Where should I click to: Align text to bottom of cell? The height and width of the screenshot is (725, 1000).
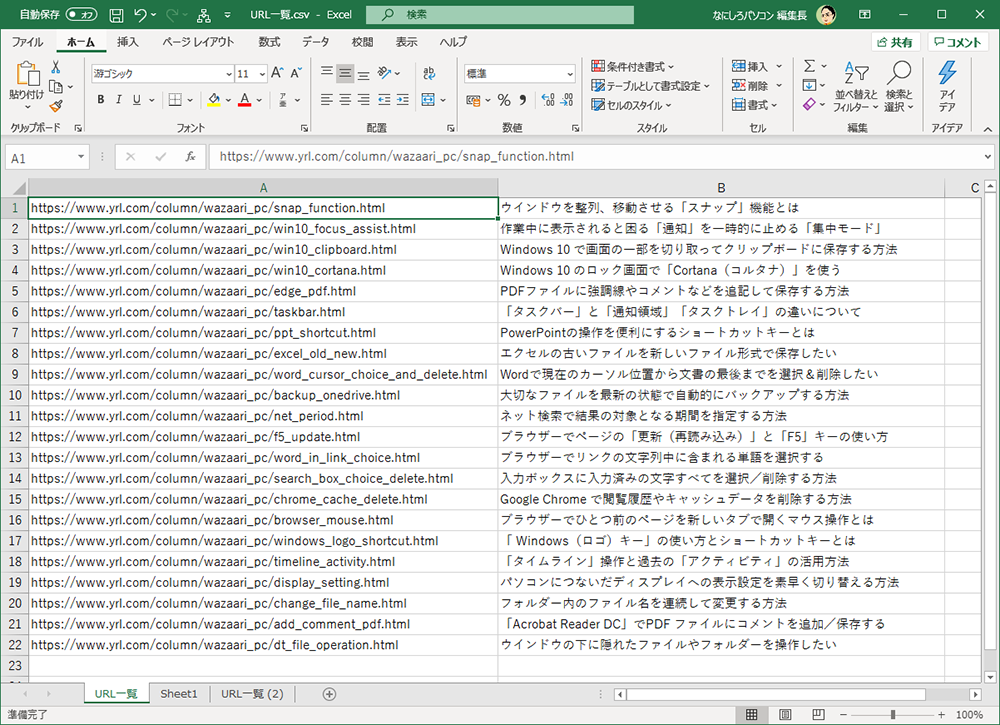point(364,73)
